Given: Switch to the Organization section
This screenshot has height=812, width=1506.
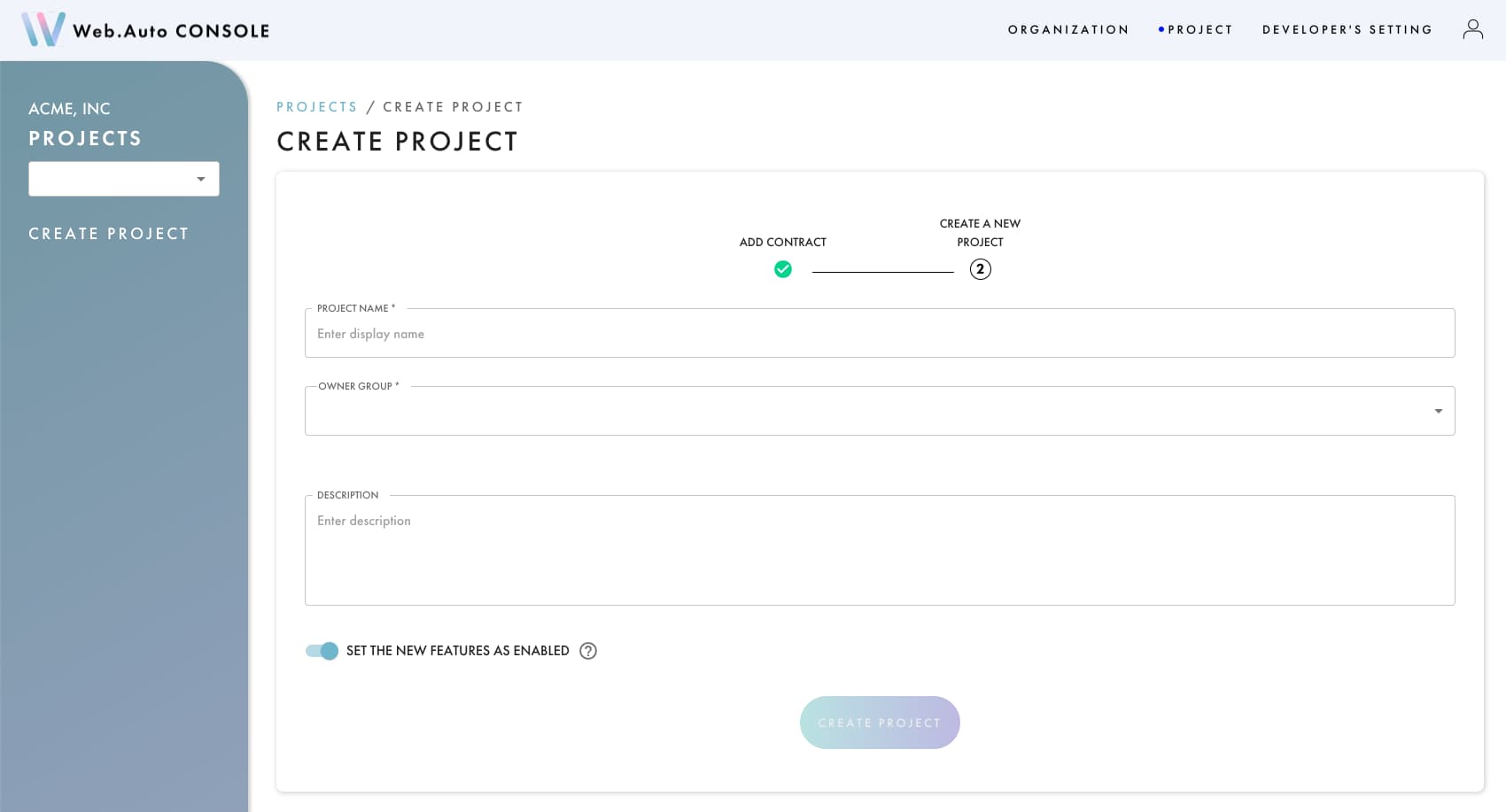Looking at the screenshot, I should click(x=1067, y=29).
